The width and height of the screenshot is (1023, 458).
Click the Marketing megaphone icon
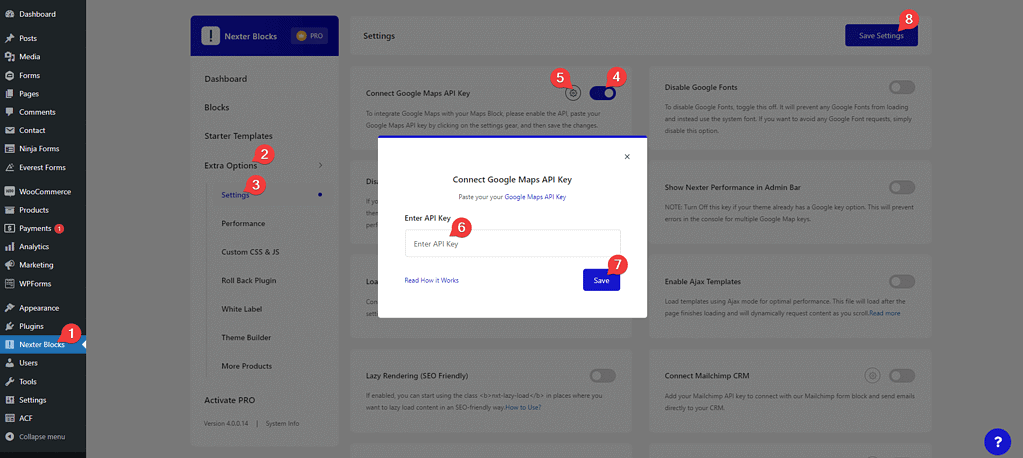10,265
